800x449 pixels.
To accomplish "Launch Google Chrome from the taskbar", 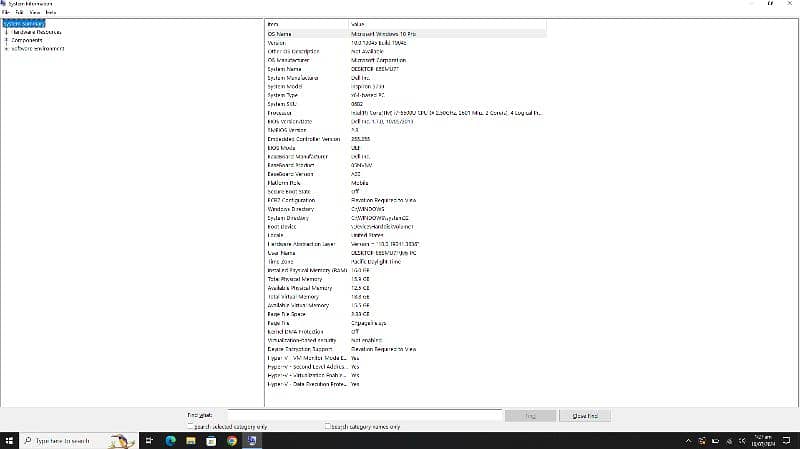I will tap(232, 440).
